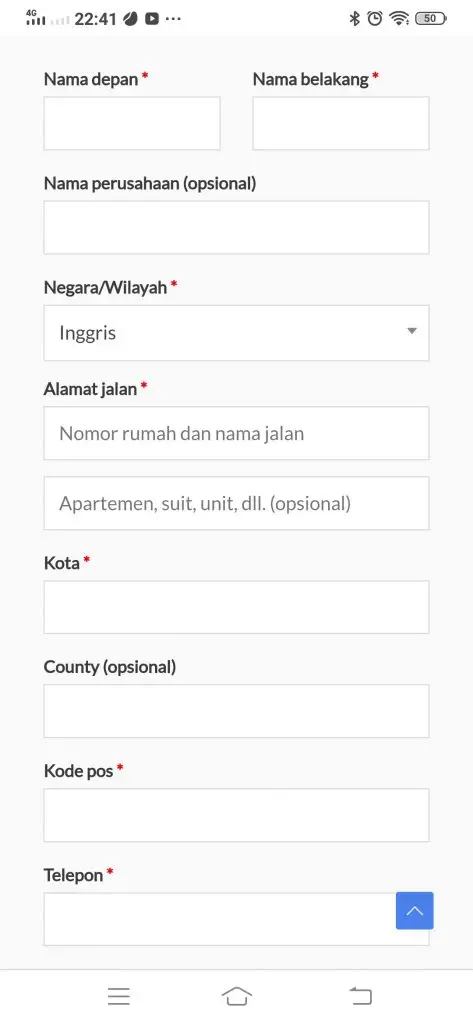Focus the Kota text field

pos(236,607)
